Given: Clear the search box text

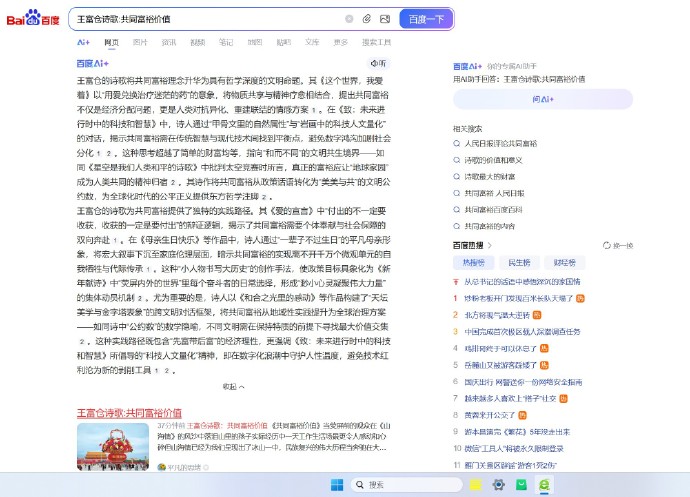Looking at the screenshot, I should pyautogui.click(x=349, y=19).
